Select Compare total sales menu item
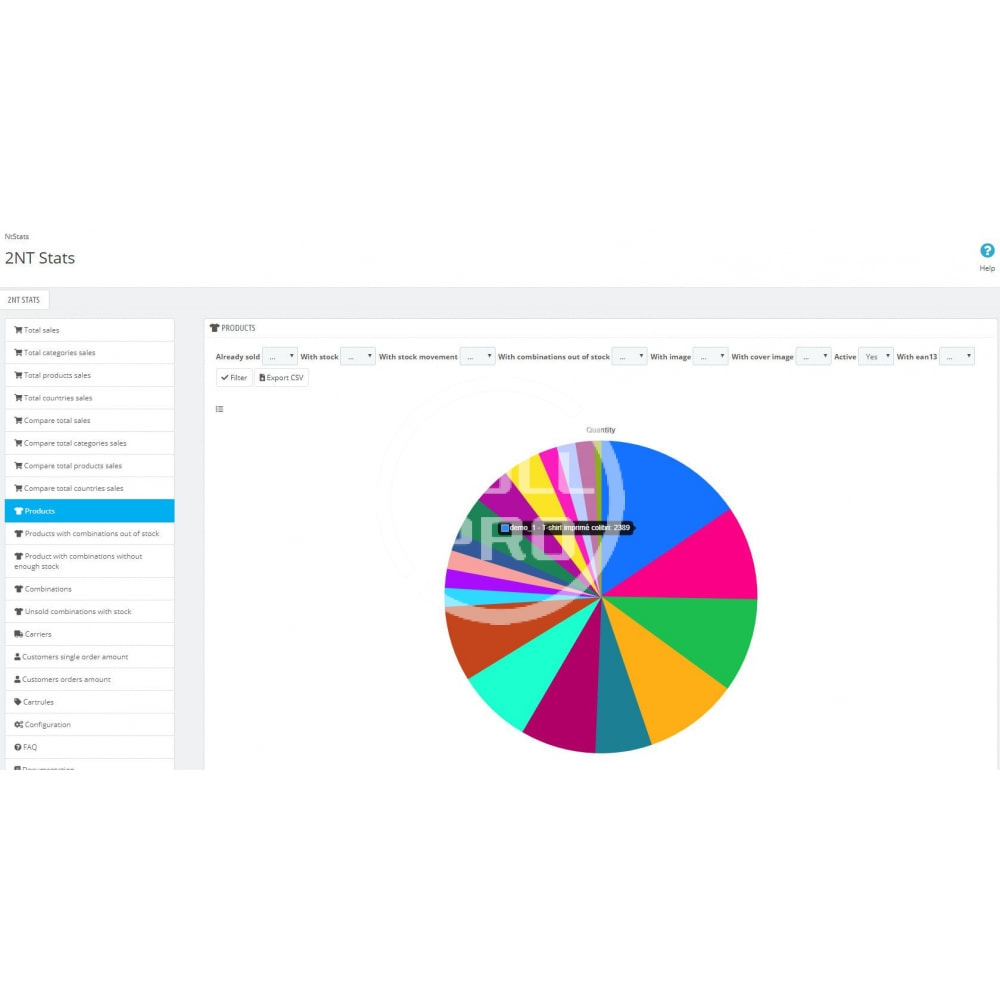Viewport: 1000px width, 1000px height. [x=57, y=421]
